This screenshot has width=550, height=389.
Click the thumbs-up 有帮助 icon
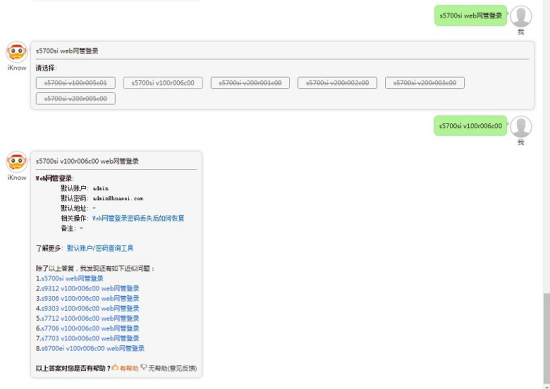(115, 367)
